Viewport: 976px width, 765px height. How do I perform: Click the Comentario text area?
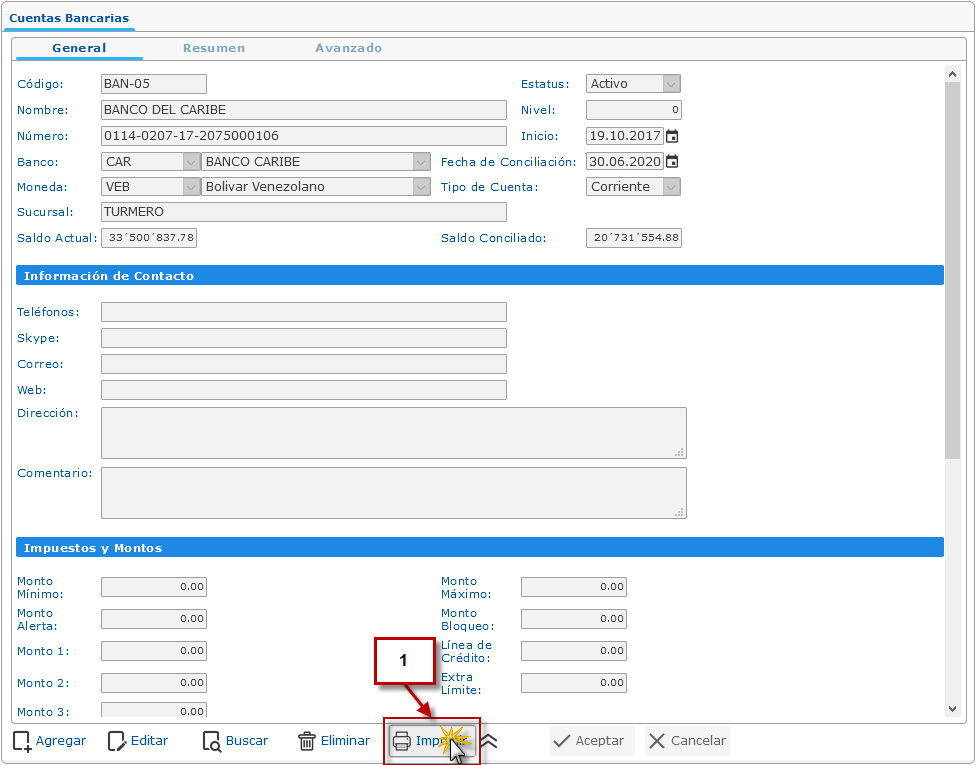pos(393,492)
